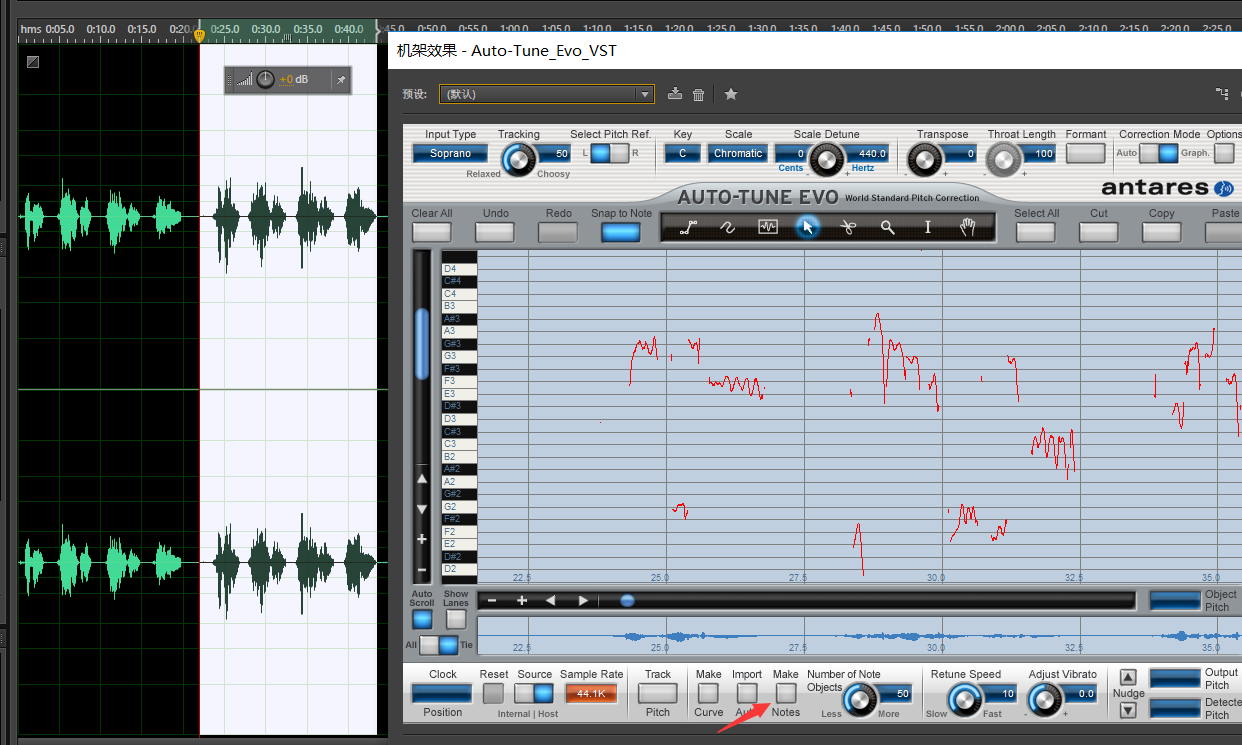Click the yellow playhead marker on timeline

[199, 35]
